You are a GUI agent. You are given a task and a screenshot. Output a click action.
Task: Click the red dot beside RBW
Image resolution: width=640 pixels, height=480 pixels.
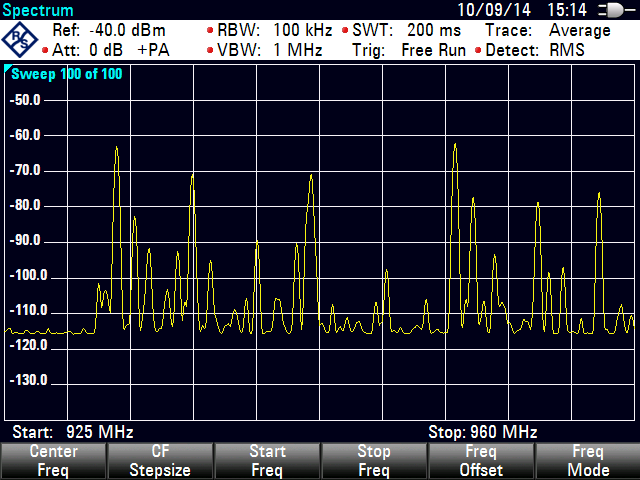[x=210, y=30]
